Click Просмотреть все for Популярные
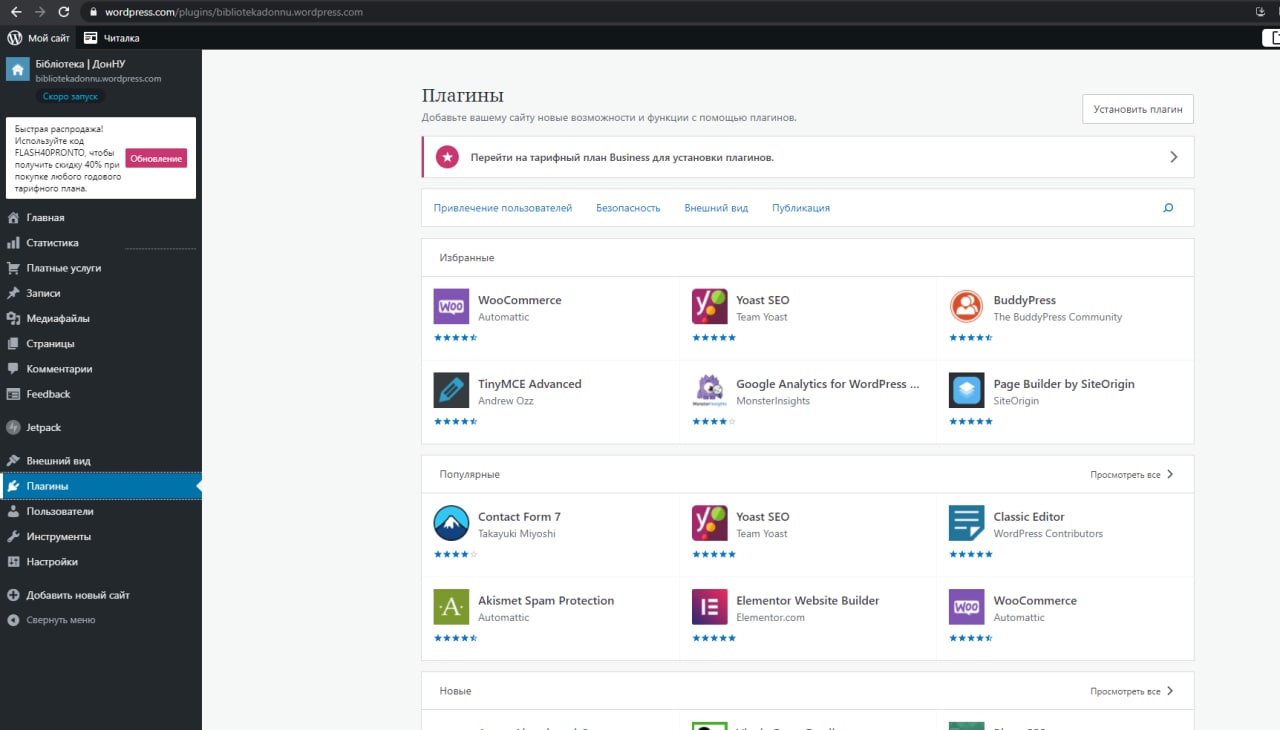Viewport: 1280px width, 730px height. pyautogui.click(x=1132, y=475)
